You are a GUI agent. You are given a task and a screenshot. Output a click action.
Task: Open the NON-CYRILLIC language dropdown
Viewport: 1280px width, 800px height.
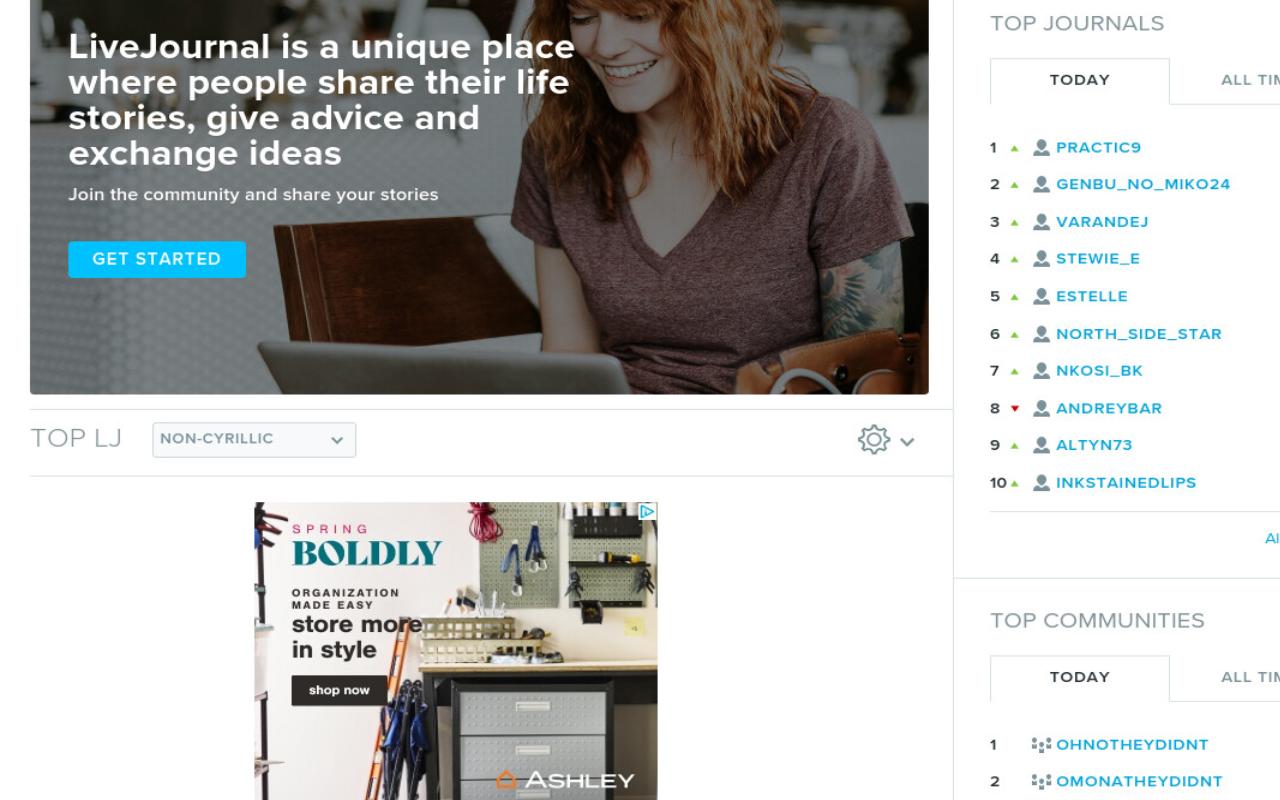coord(254,440)
